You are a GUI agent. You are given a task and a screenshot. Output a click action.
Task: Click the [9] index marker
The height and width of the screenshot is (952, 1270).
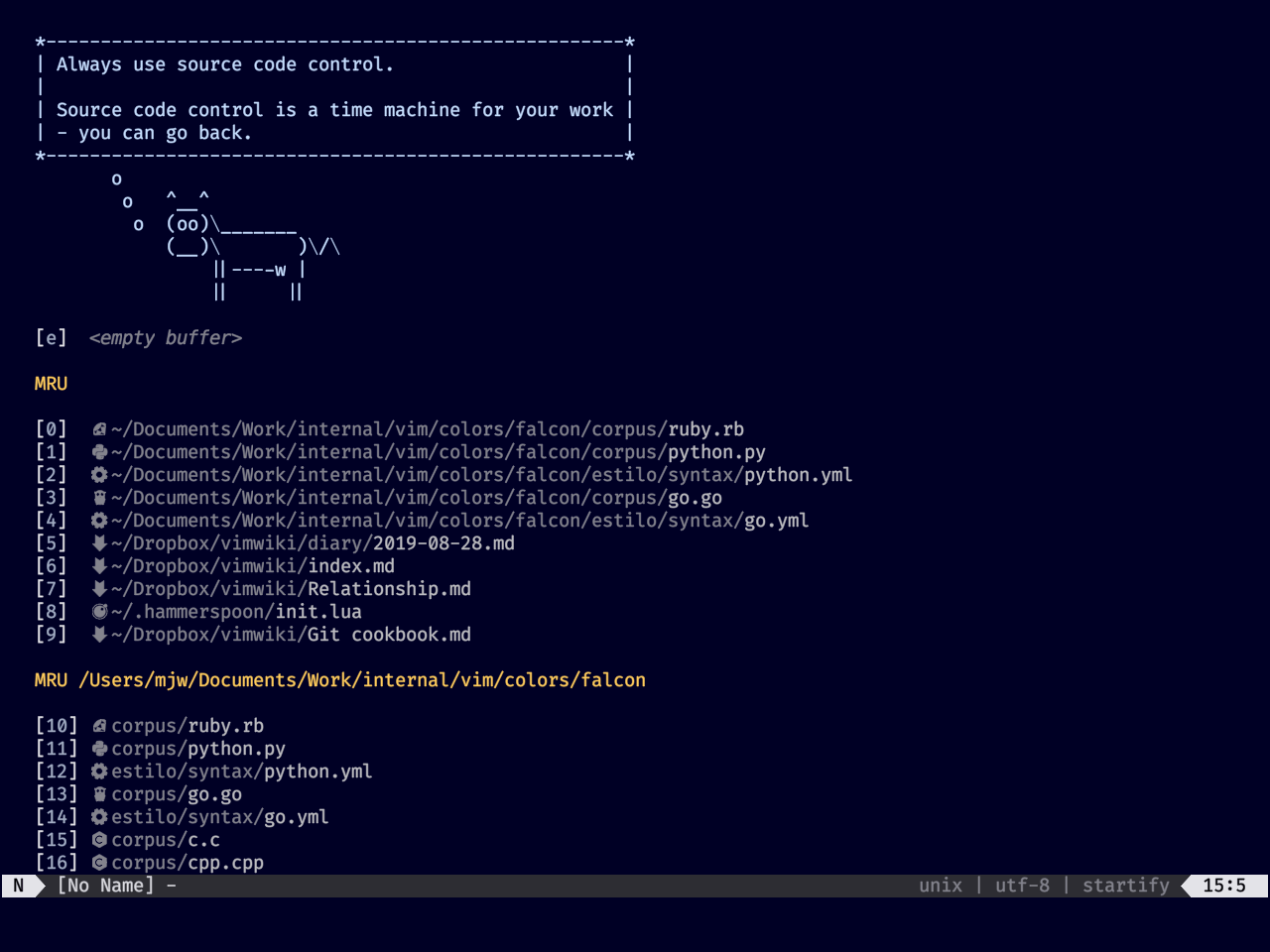[52, 635]
